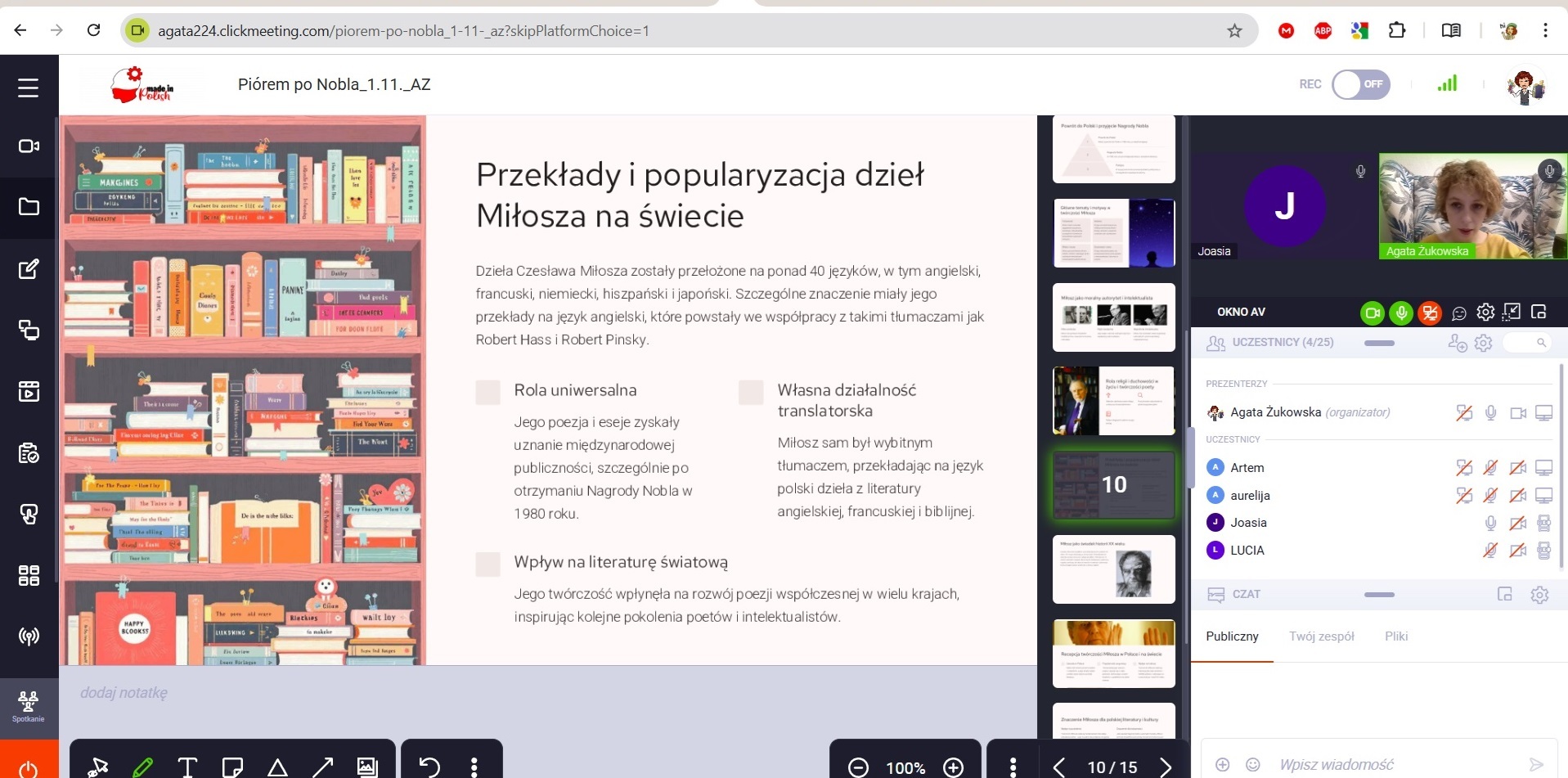Toggle the REC recording switch

(x=1361, y=84)
